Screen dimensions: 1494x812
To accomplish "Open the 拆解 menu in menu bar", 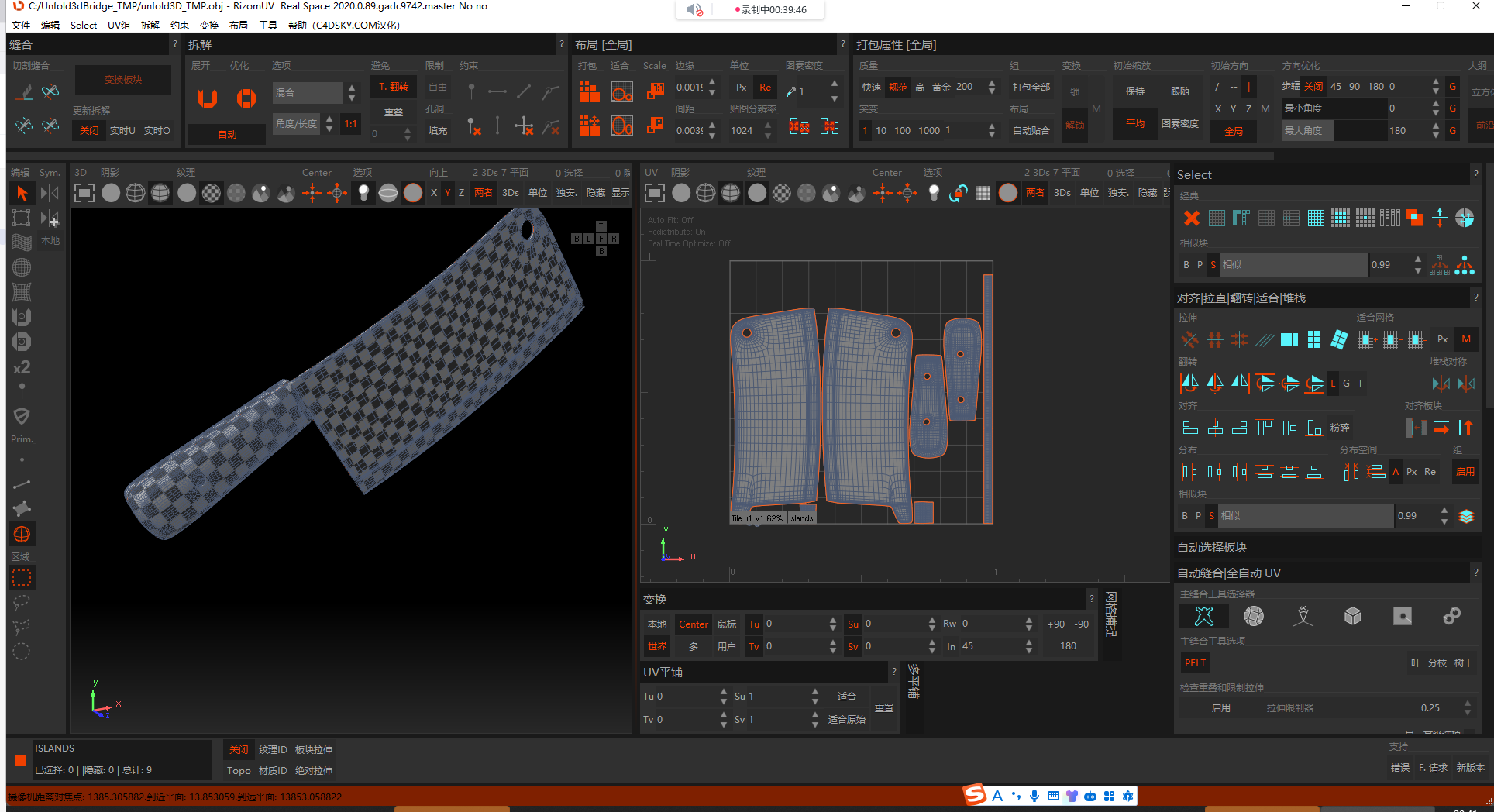I will pos(150,25).
